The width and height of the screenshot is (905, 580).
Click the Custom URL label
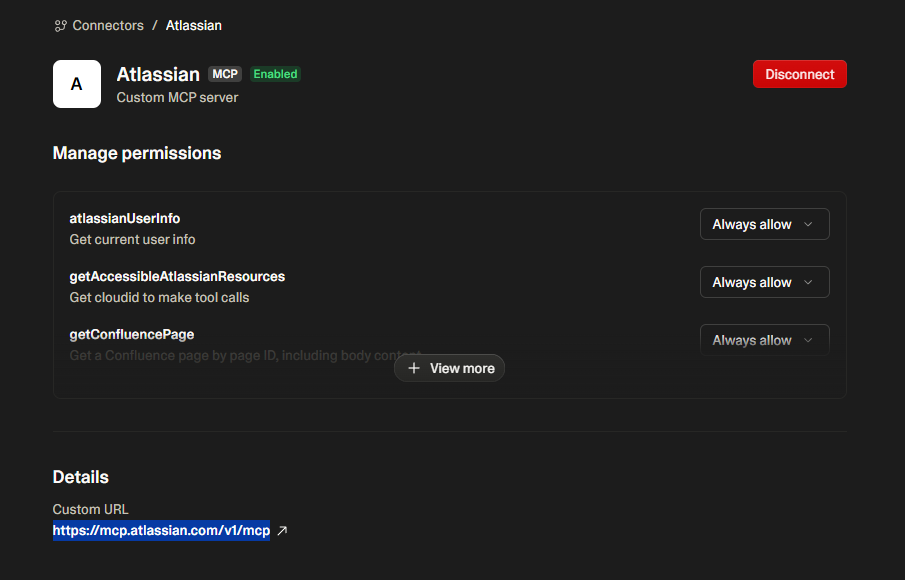[91, 509]
